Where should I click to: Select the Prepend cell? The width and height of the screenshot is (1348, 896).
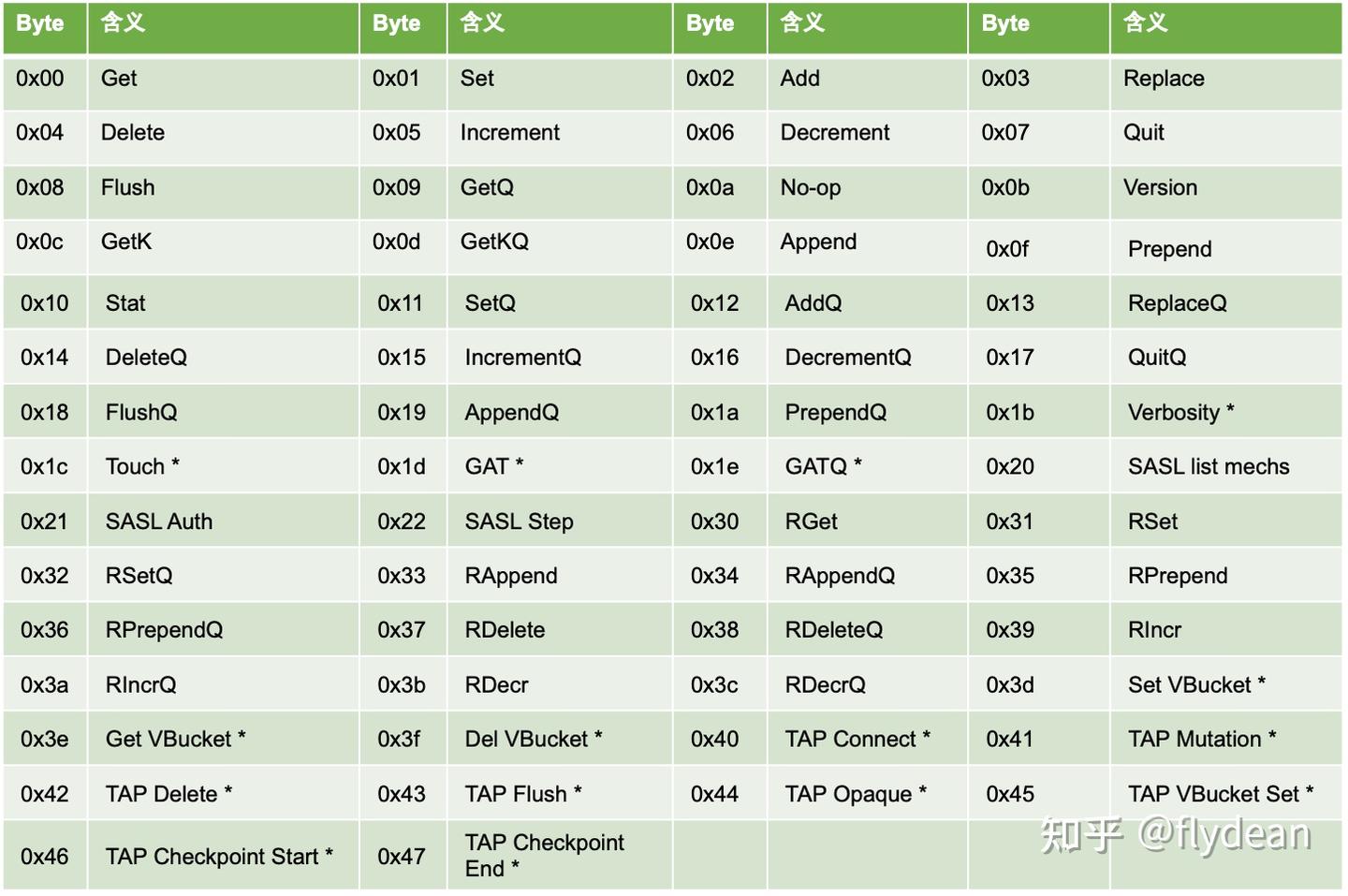tap(1169, 249)
